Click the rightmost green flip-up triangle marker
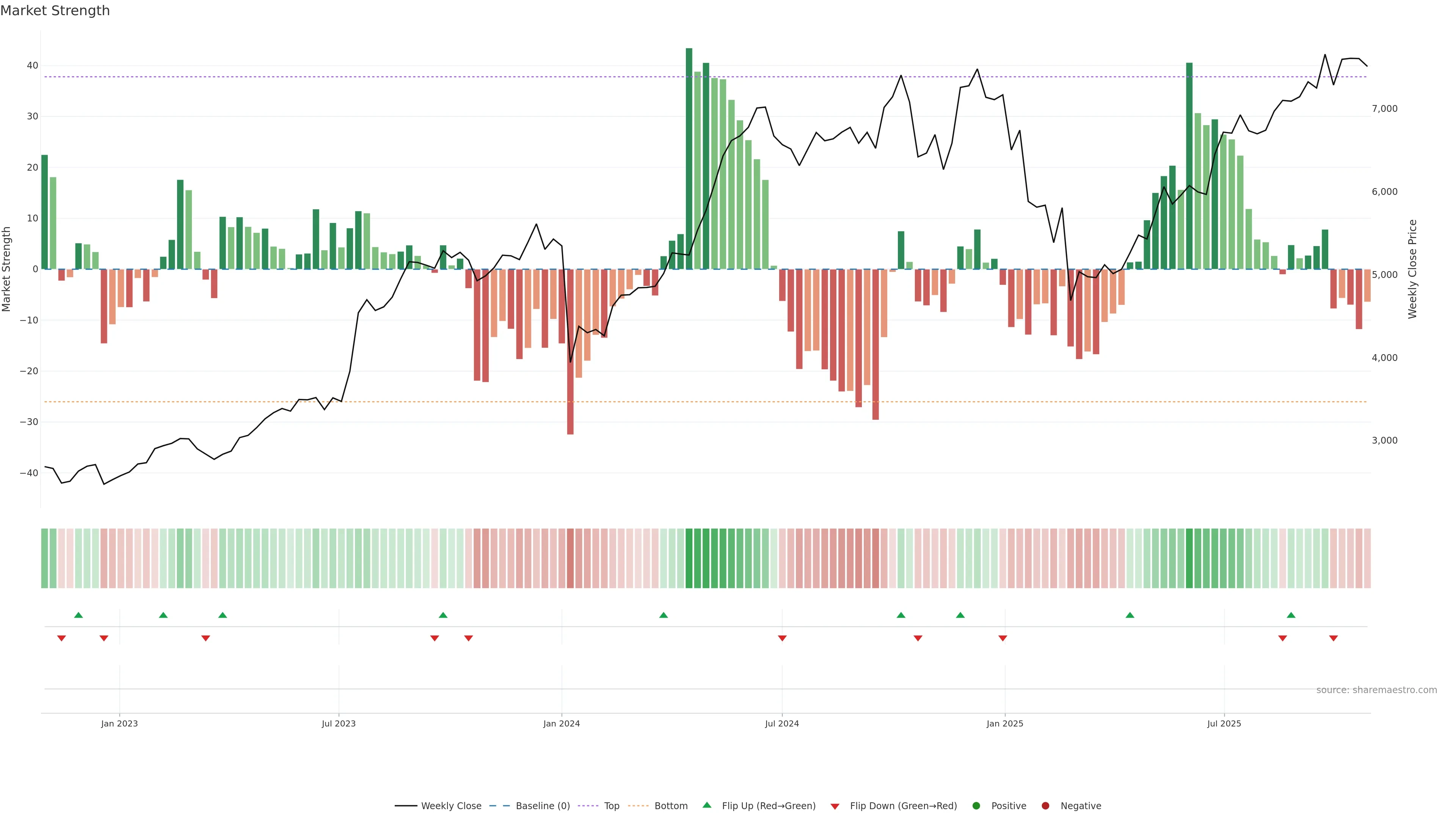 click(x=1291, y=615)
